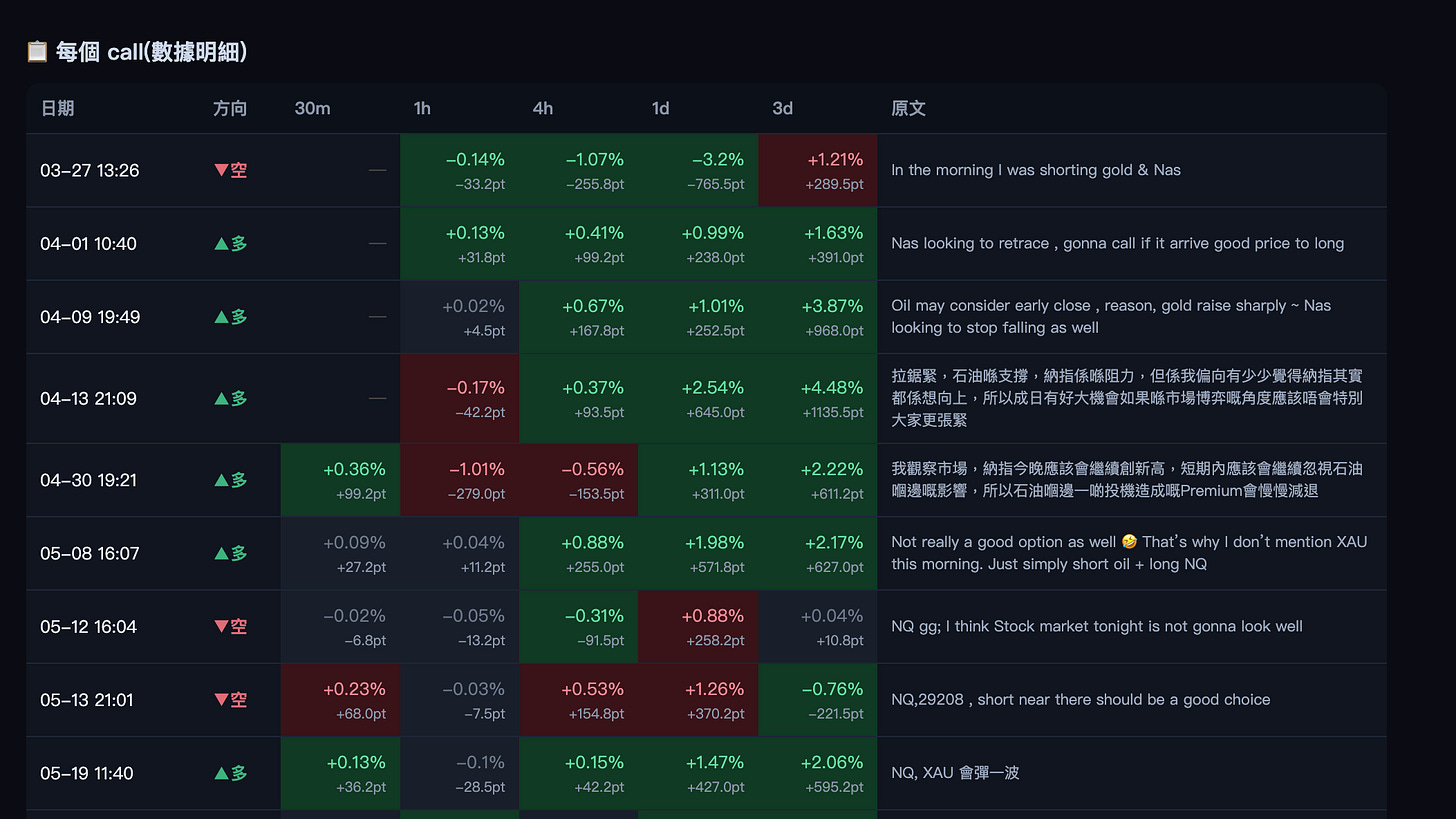Screen dimensions: 1456x819
Task: Click the 日期 column header
Action: point(57,108)
